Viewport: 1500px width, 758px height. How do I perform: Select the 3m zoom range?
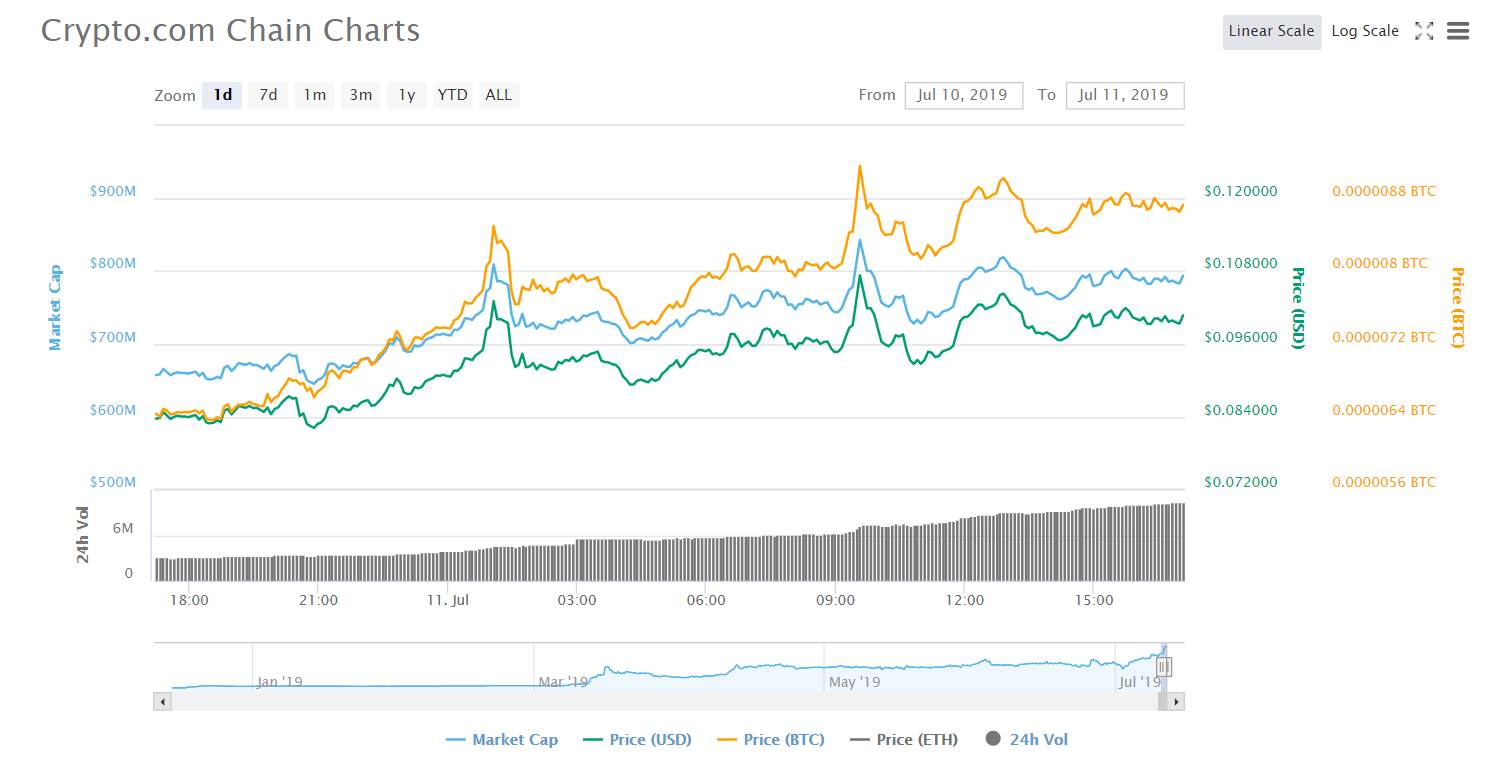[360, 95]
